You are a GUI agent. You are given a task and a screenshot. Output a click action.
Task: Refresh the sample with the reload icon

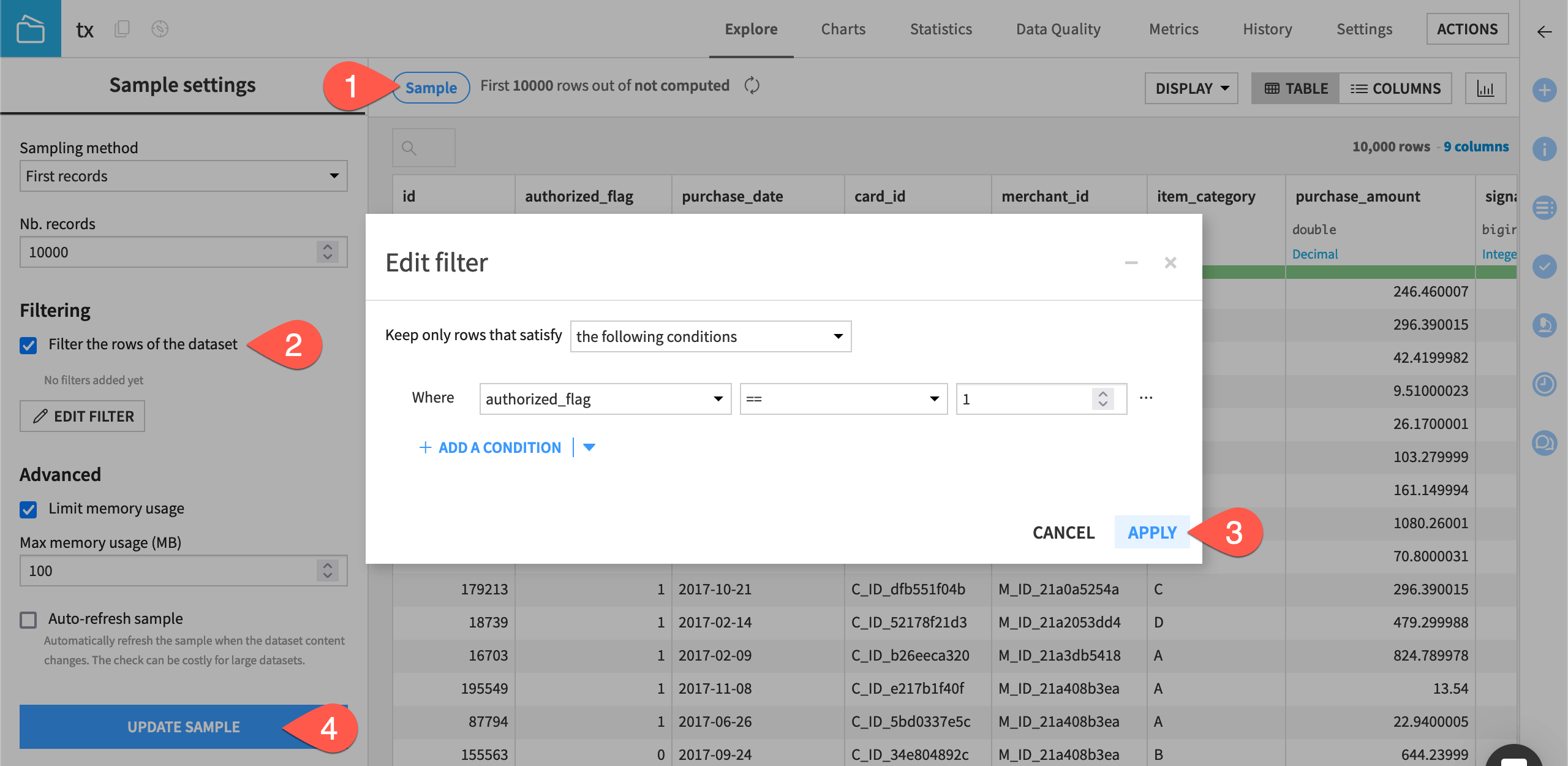click(x=752, y=85)
